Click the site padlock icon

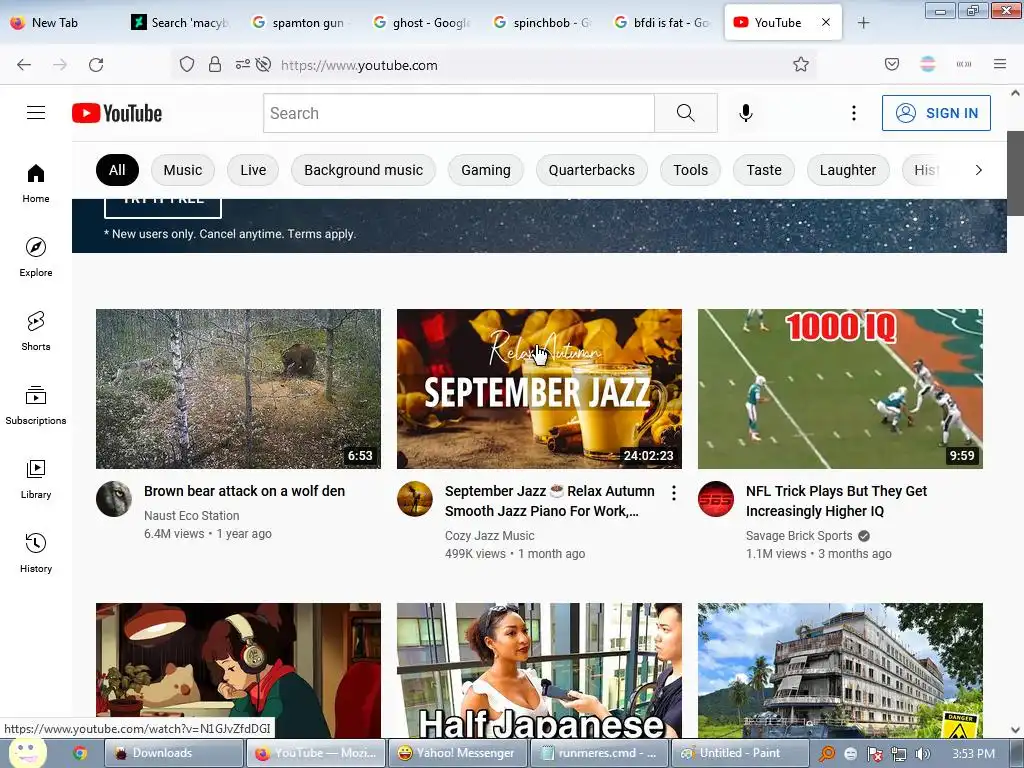point(215,65)
